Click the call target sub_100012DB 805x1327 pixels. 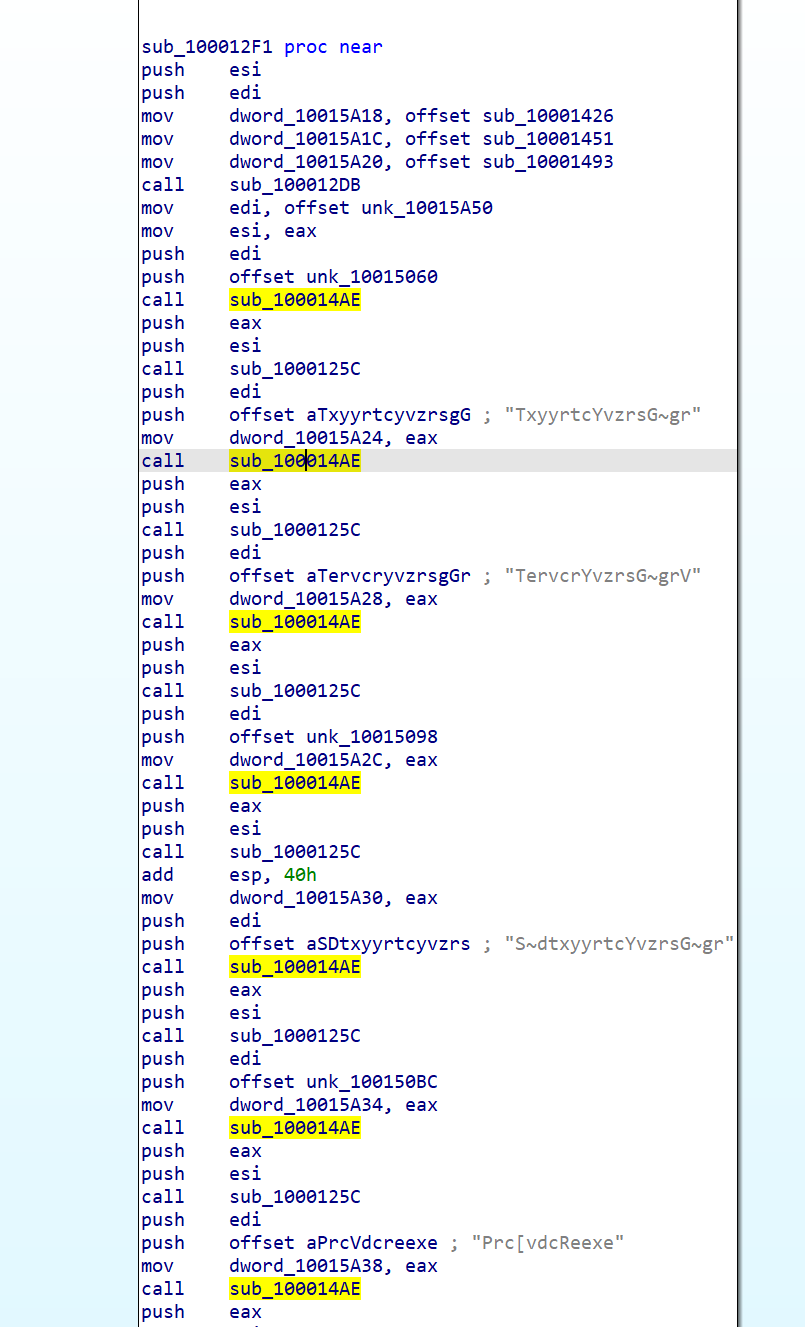coord(295,185)
